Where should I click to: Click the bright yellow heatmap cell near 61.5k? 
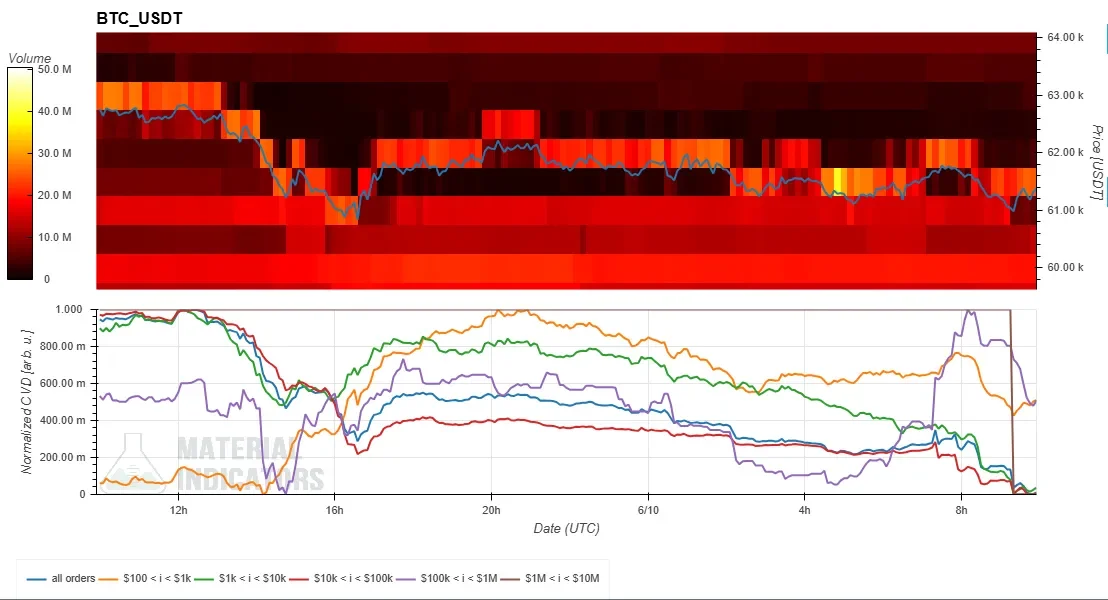(839, 182)
